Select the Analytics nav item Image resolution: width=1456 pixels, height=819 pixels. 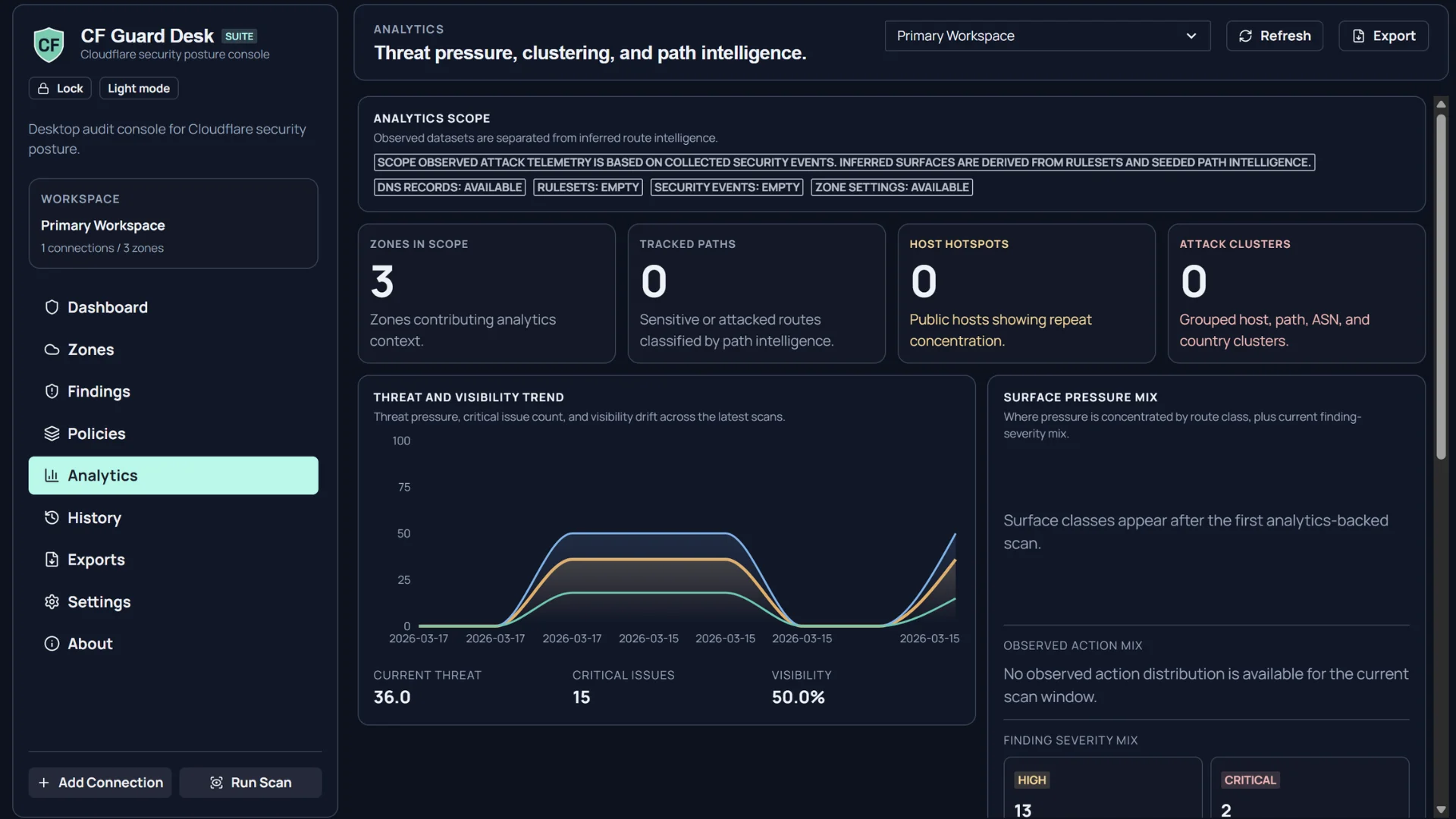pyautogui.click(x=174, y=475)
